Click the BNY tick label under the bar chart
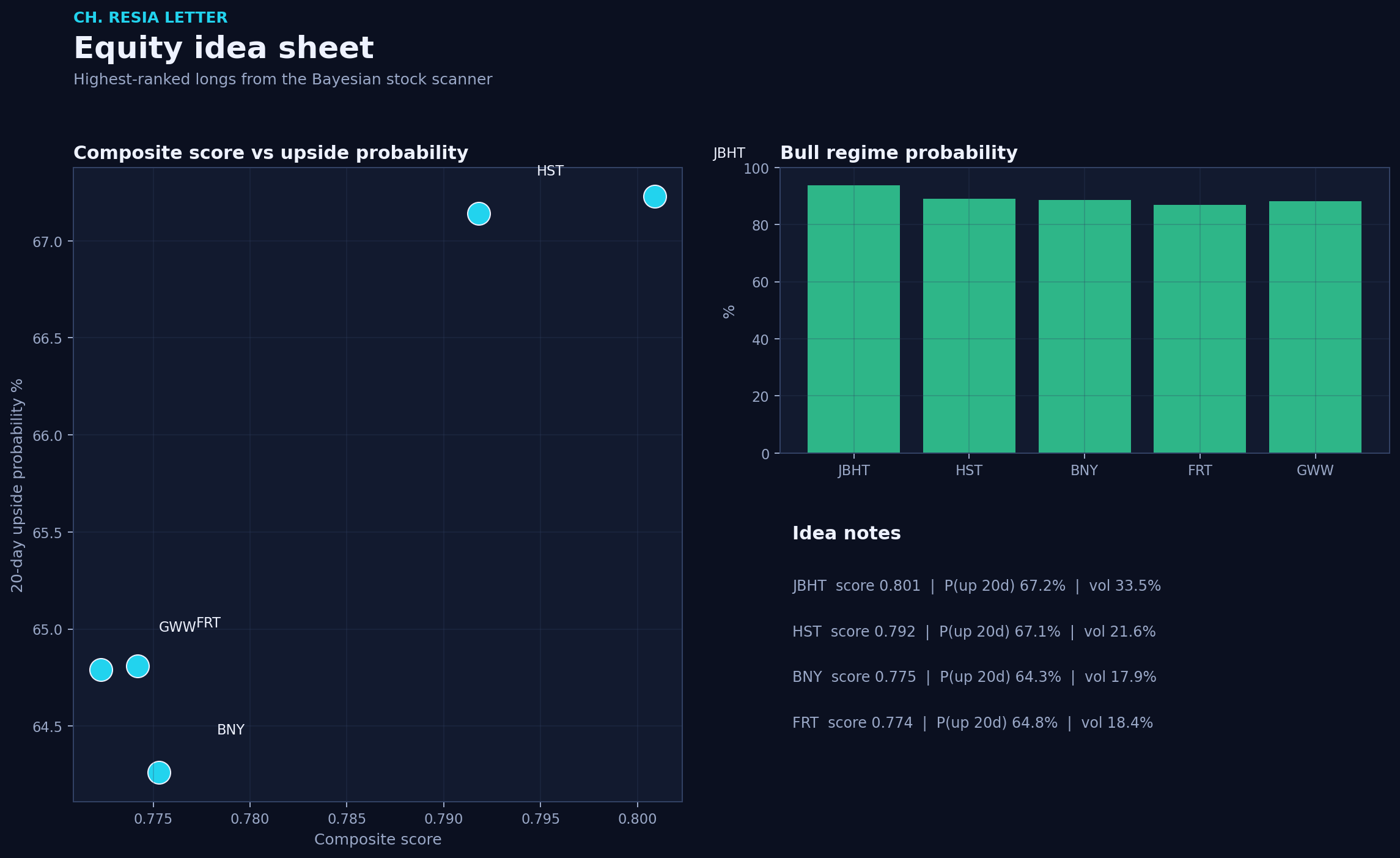Viewport: 1400px width, 858px height. tap(1085, 470)
